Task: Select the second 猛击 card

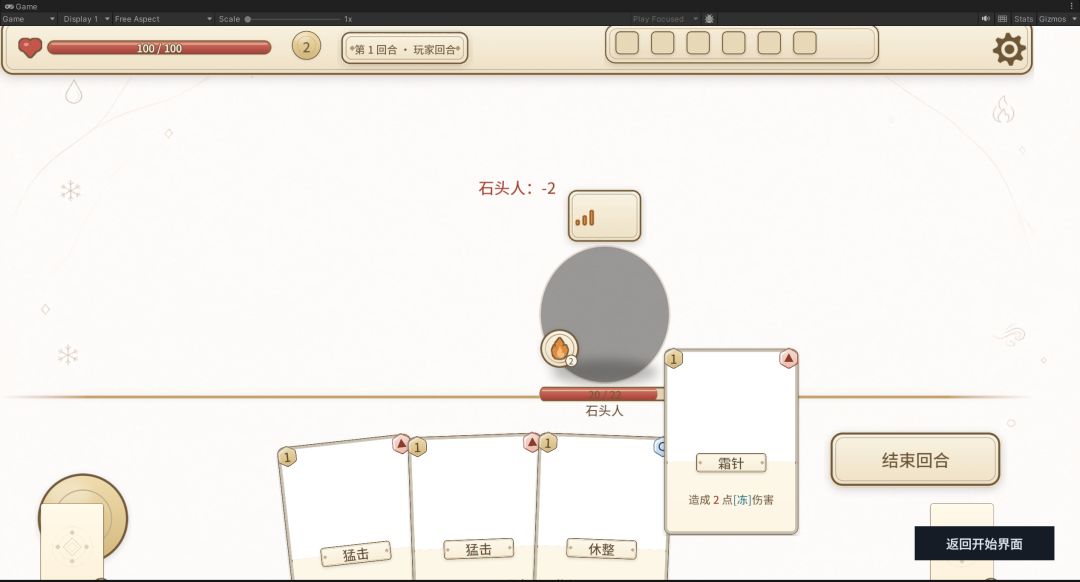Action: (473, 508)
